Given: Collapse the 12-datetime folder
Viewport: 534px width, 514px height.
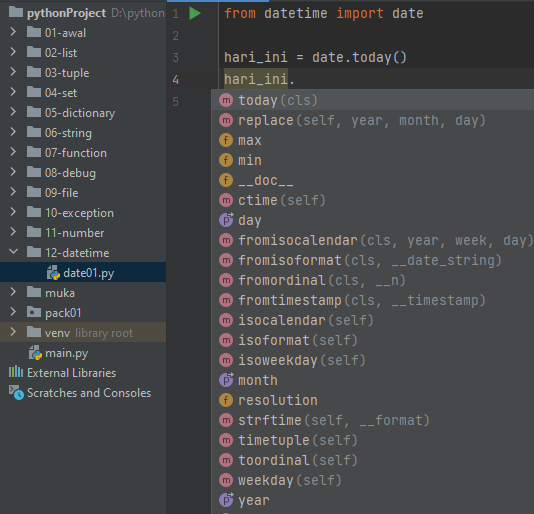Looking at the screenshot, I should [x=13, y=252].
